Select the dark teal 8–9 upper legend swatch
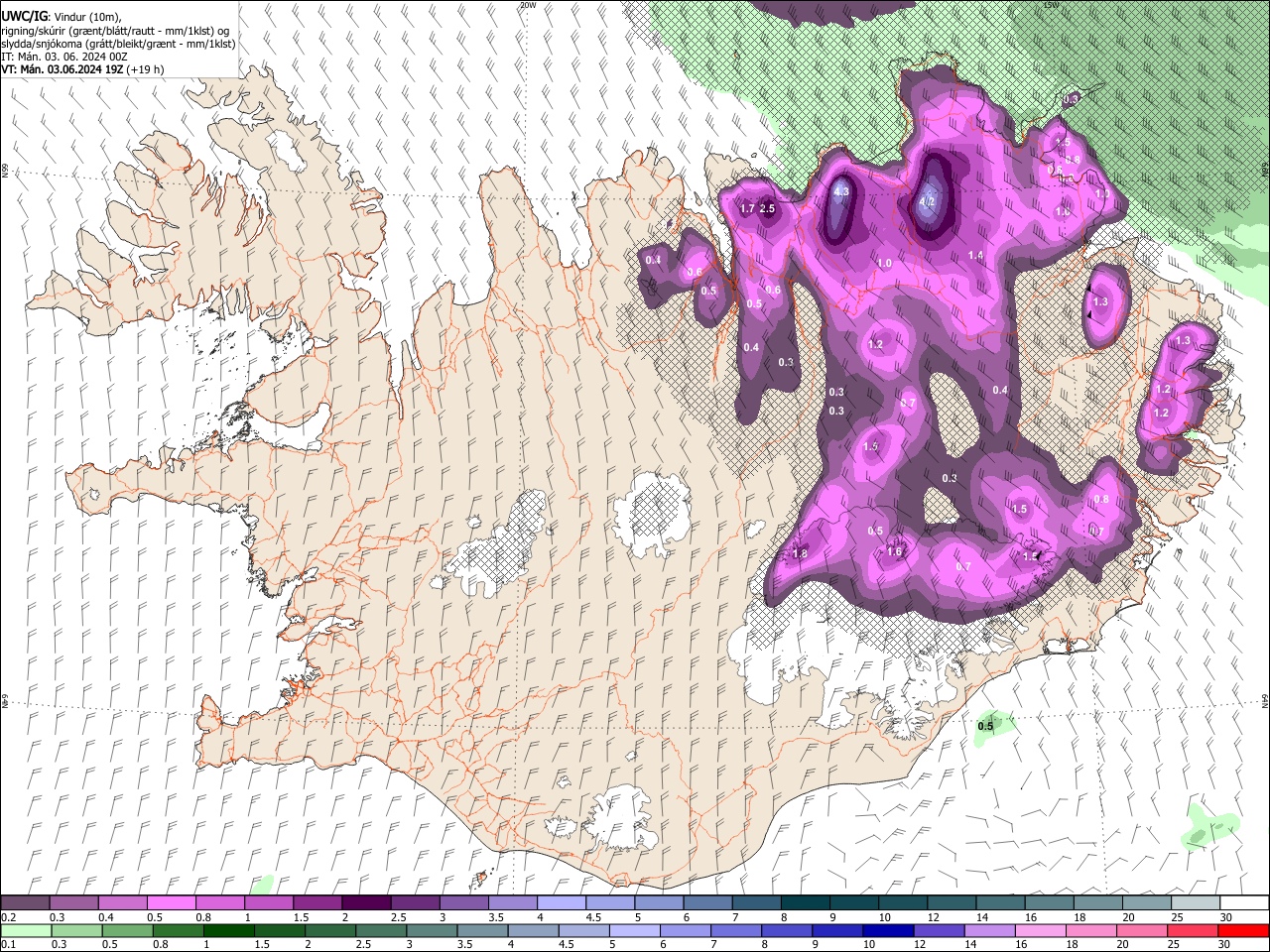 pyautogui.click(x=804, y=903)
